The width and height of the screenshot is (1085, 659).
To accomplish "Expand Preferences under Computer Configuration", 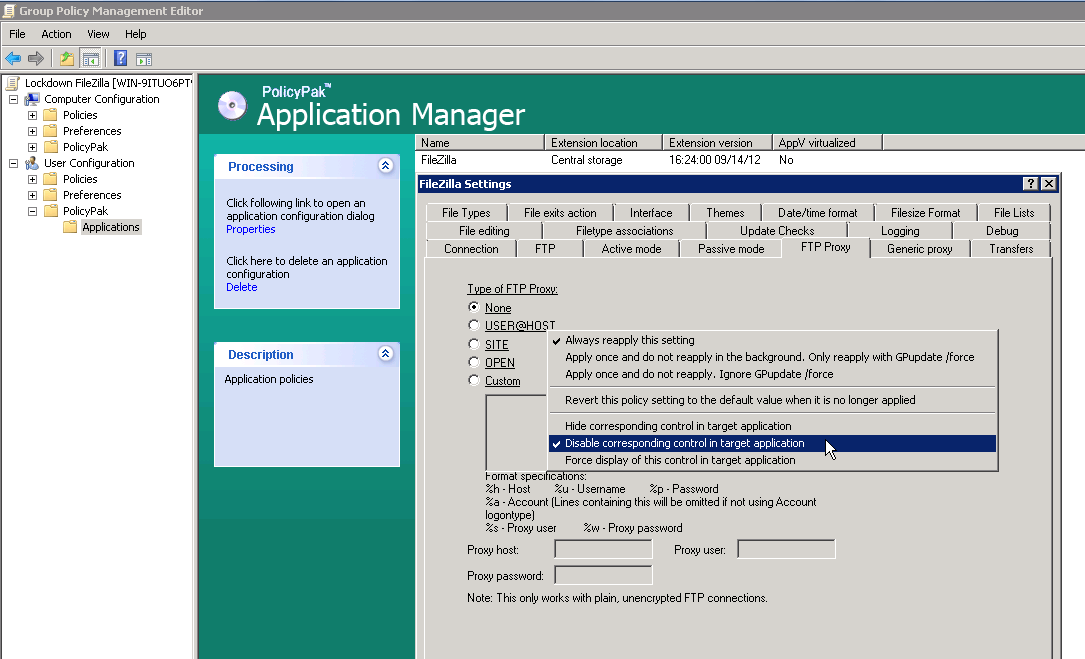I will (x=32, y=132).
